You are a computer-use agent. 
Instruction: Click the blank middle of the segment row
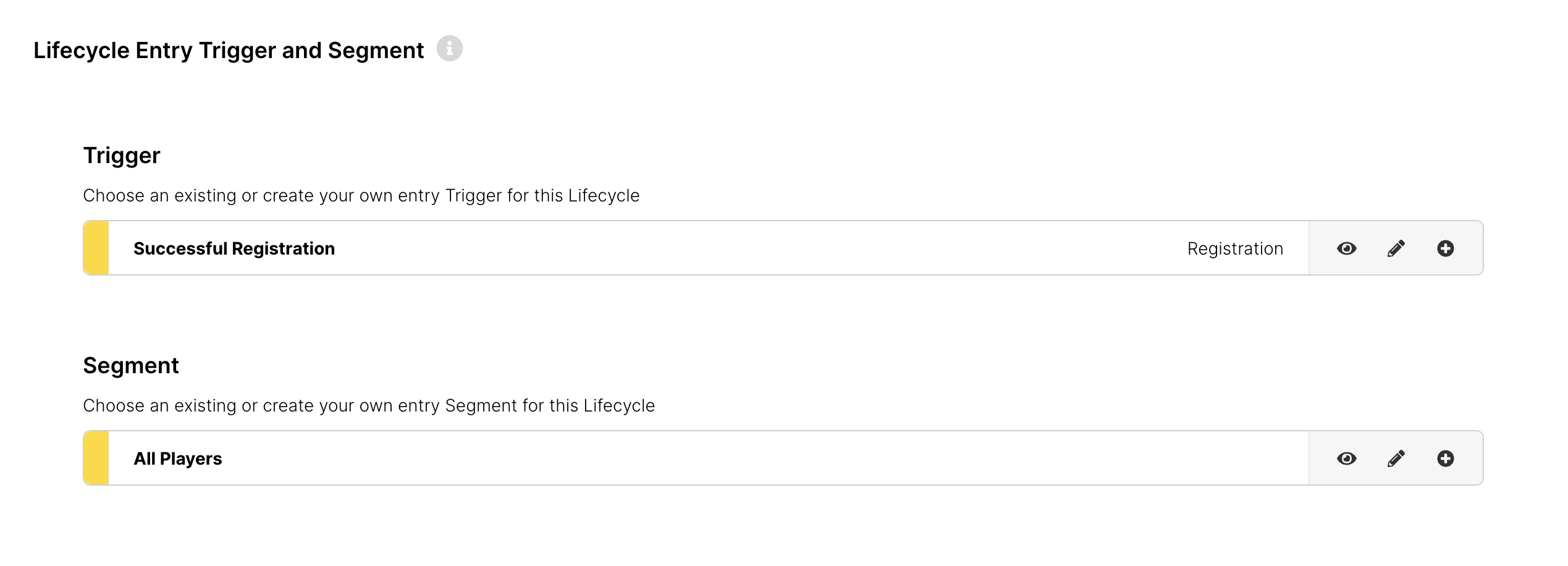741,458
